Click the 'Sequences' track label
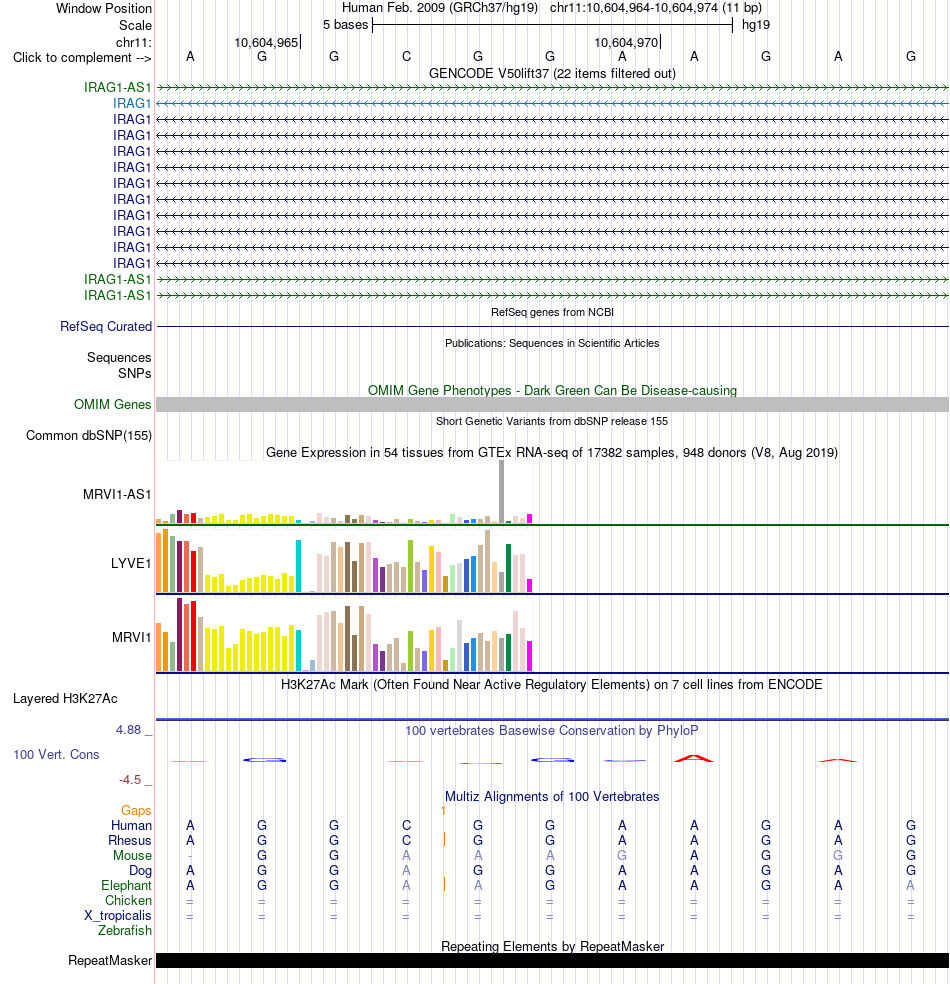Screen dimensions: 950x984 pyautogui.click(x=119, y=358)
